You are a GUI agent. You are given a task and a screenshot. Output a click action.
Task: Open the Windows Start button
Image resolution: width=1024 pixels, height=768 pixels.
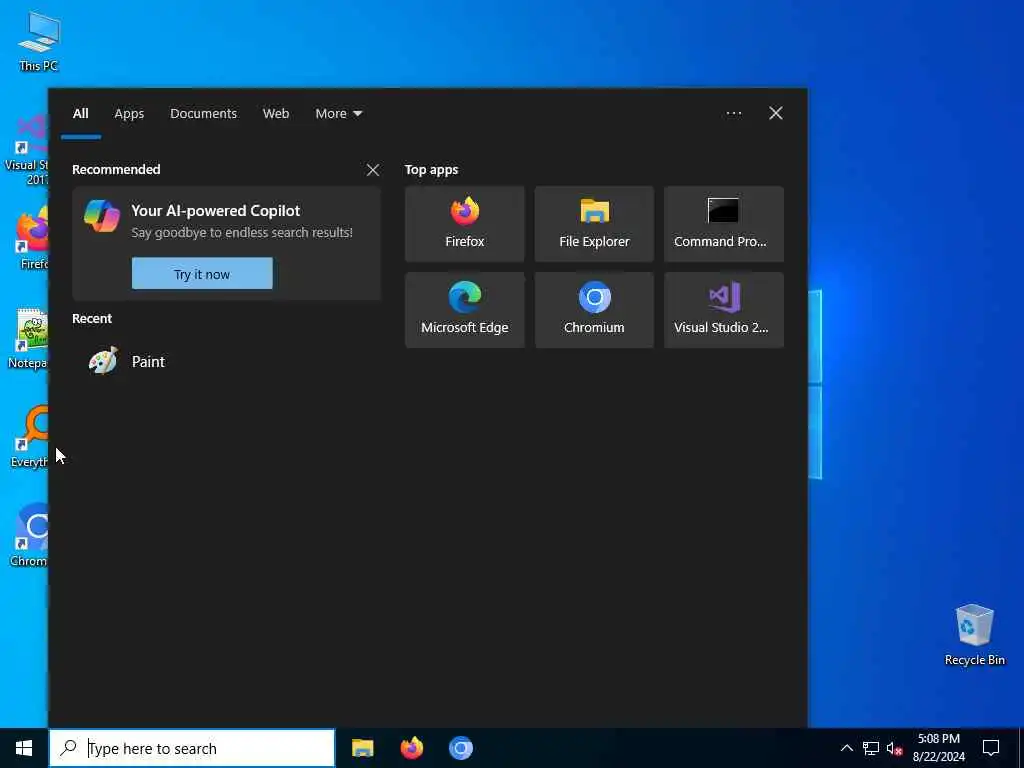(x=24, y=748)
